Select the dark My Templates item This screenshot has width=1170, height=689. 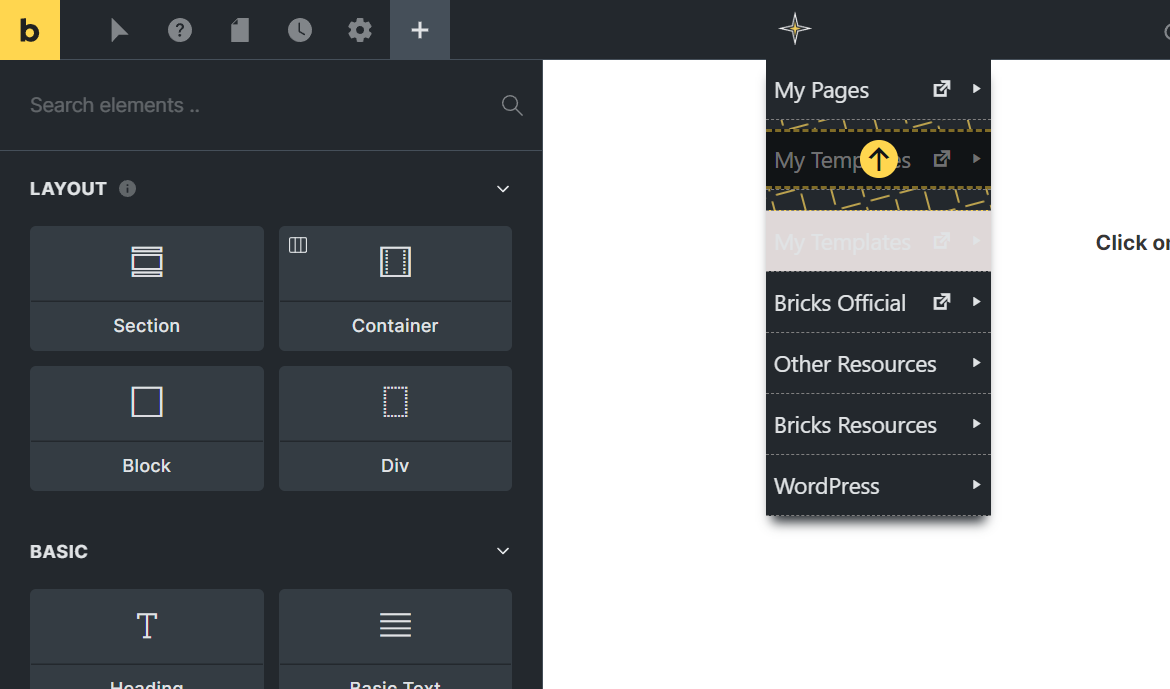[878, 160]
